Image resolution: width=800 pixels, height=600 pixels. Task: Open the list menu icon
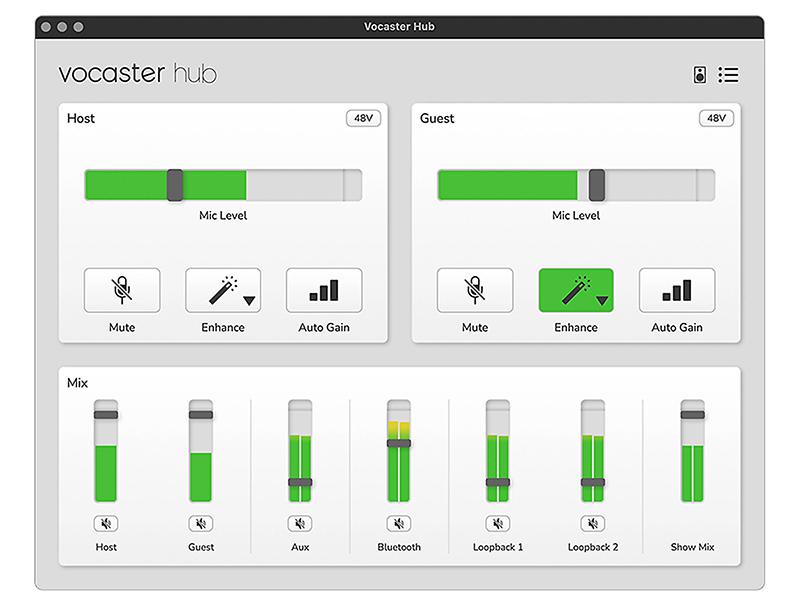(728, 75)
